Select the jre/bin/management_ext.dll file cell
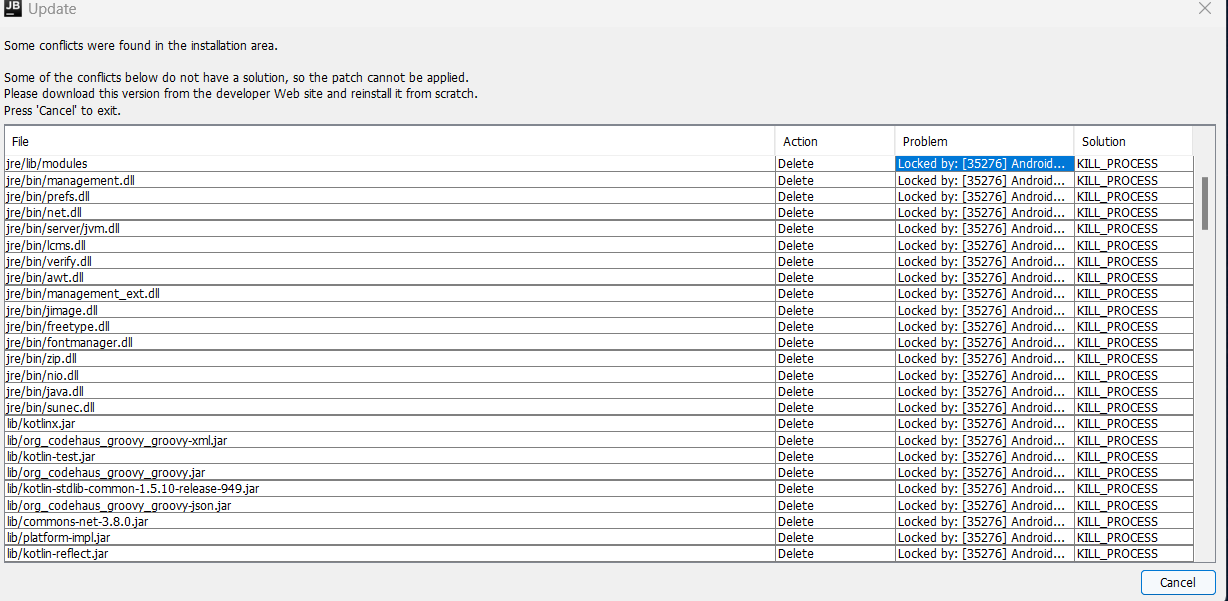This screenshot has height=601, width=1228. [x=390, y=293]
